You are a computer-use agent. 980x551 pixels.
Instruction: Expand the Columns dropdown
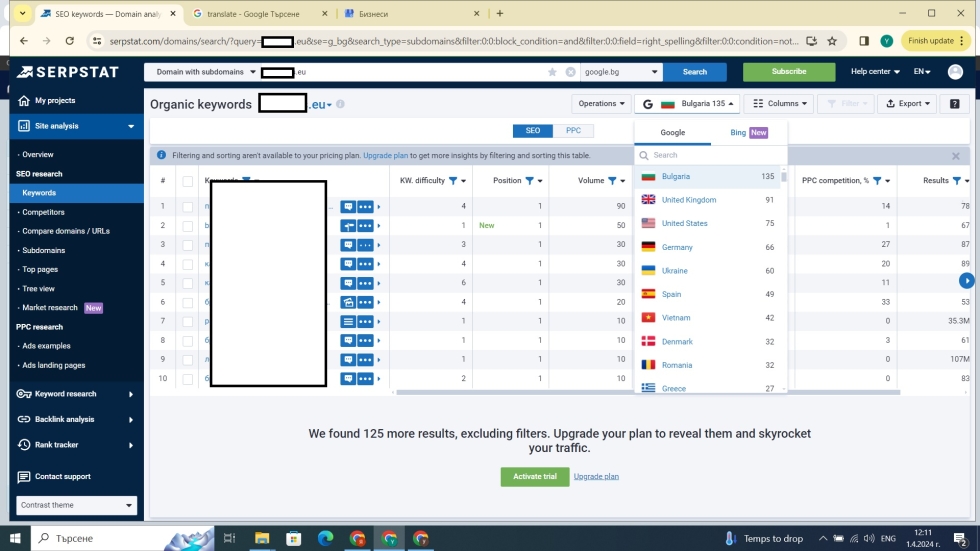click(x=777, y=103)
